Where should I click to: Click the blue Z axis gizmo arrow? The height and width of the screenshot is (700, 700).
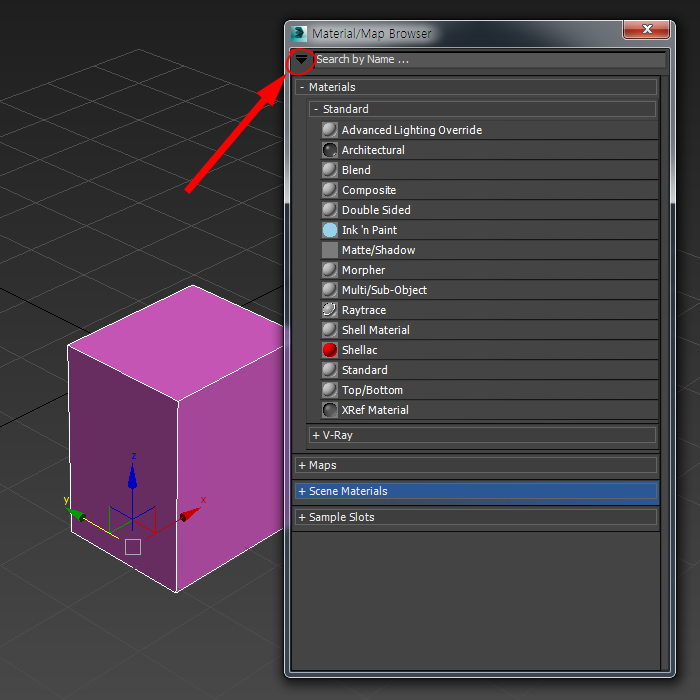click(x=133, y=476)
